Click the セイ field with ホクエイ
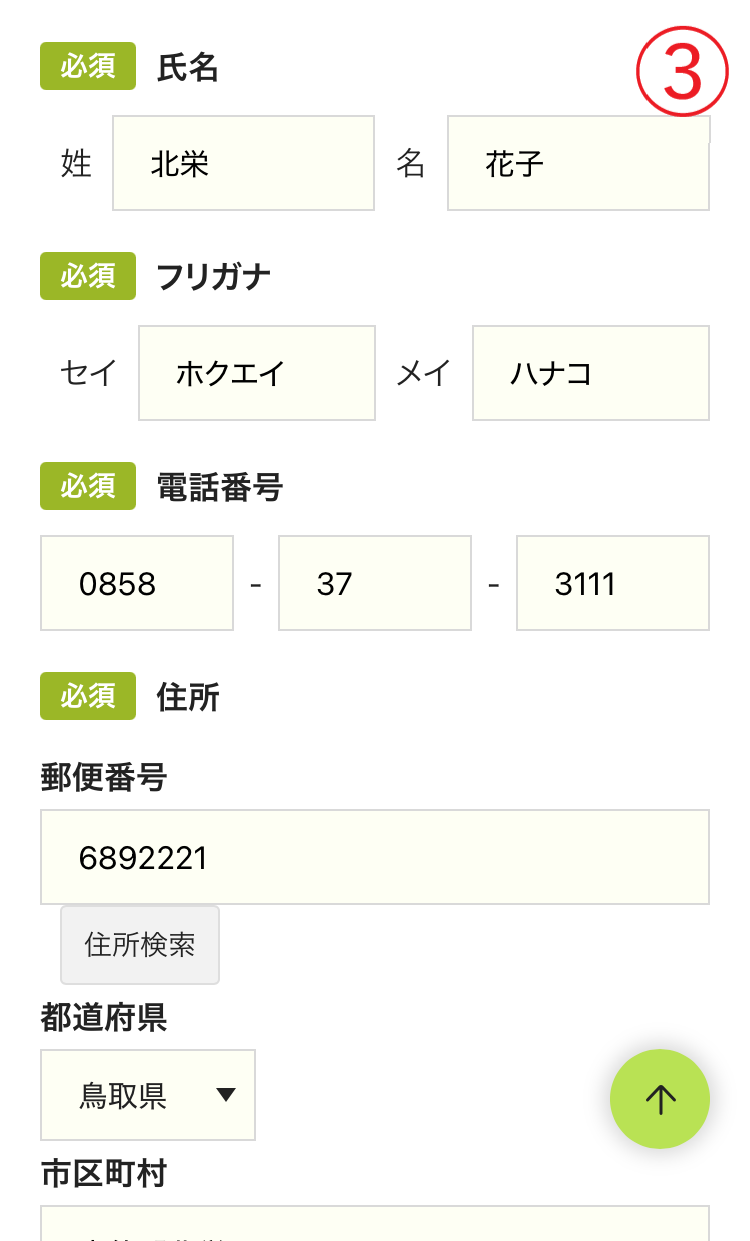750x1241 pixels. point(257,373)
